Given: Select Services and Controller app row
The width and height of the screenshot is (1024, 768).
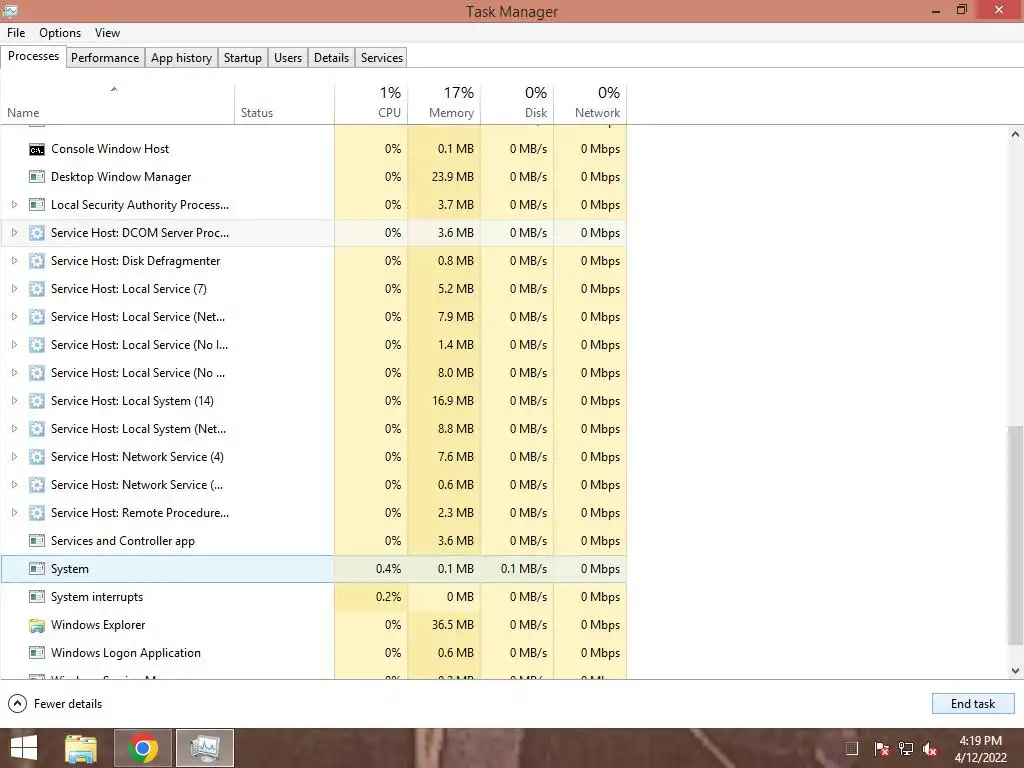Looking at the screenshot, I should pyautogui.click(x=313, y=541).
